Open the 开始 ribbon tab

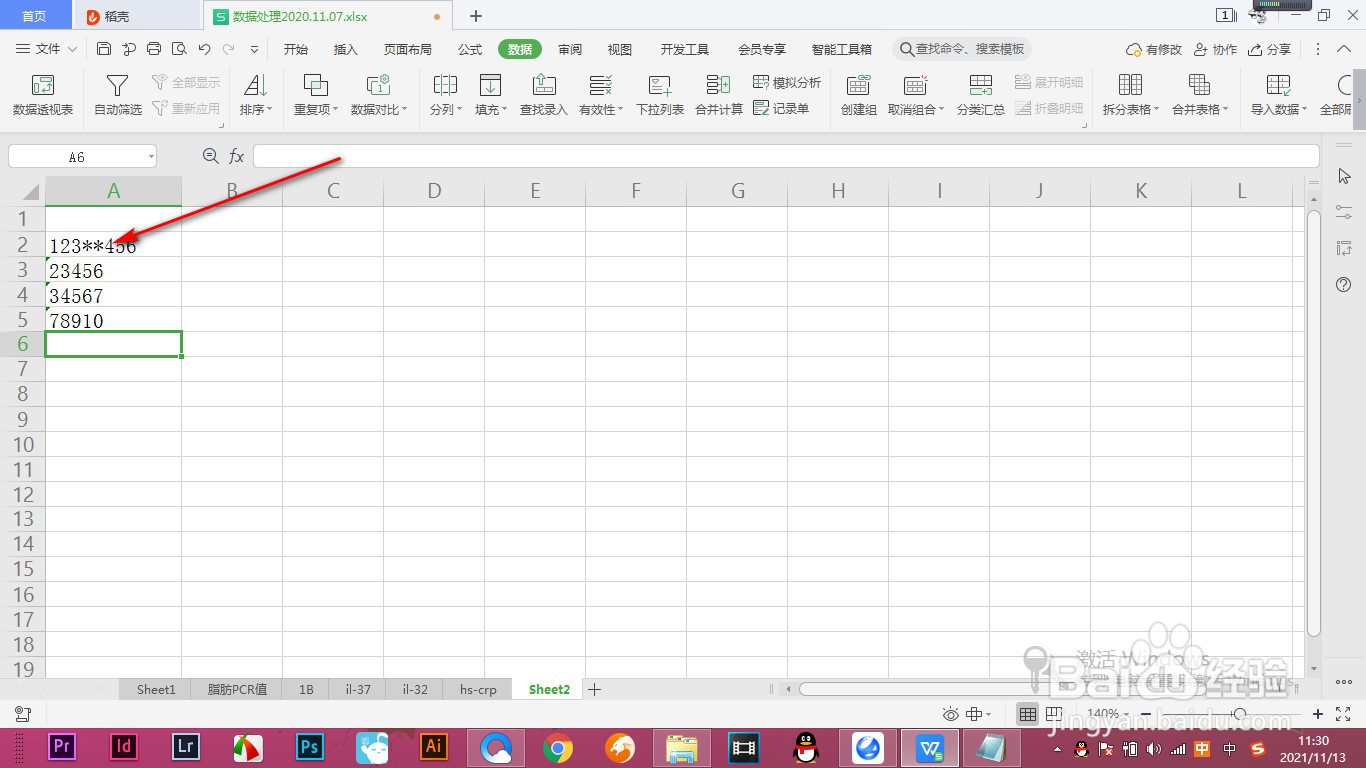(296, 49)
